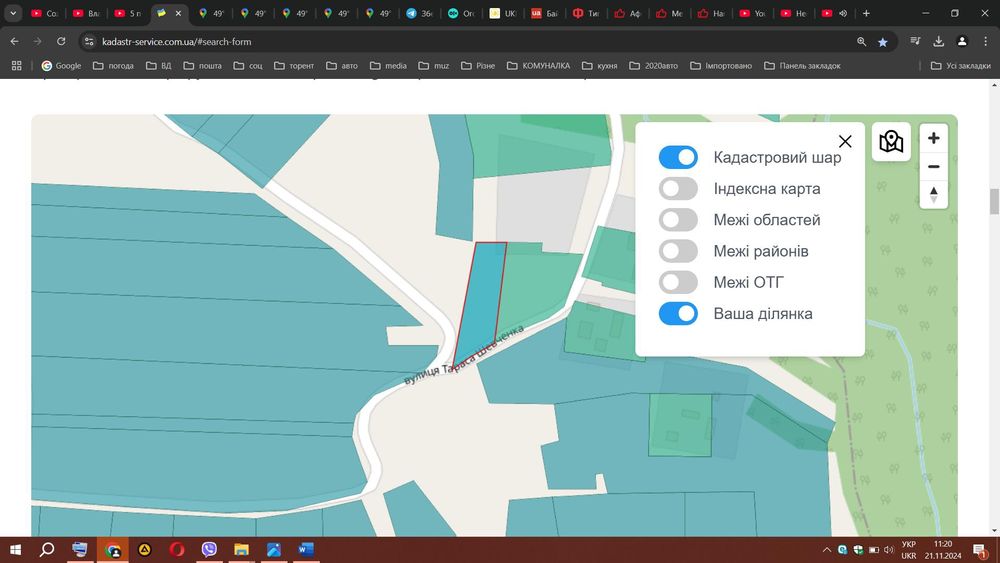Turn off Ваша ділянка toggle
The height and width of the screenshot is (563, 1000).
tap(678, 314)
